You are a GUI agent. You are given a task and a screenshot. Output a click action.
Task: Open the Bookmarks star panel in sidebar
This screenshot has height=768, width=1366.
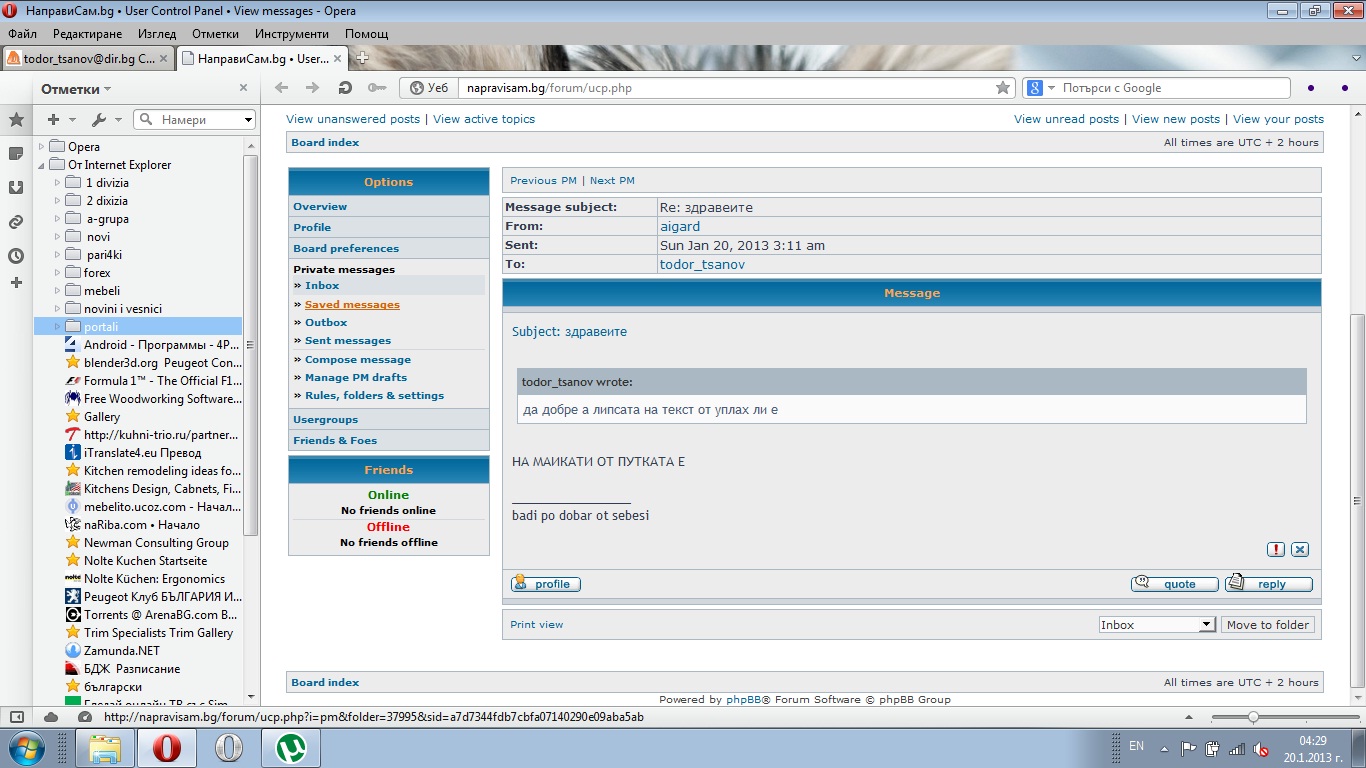click(x=16, y=120)
